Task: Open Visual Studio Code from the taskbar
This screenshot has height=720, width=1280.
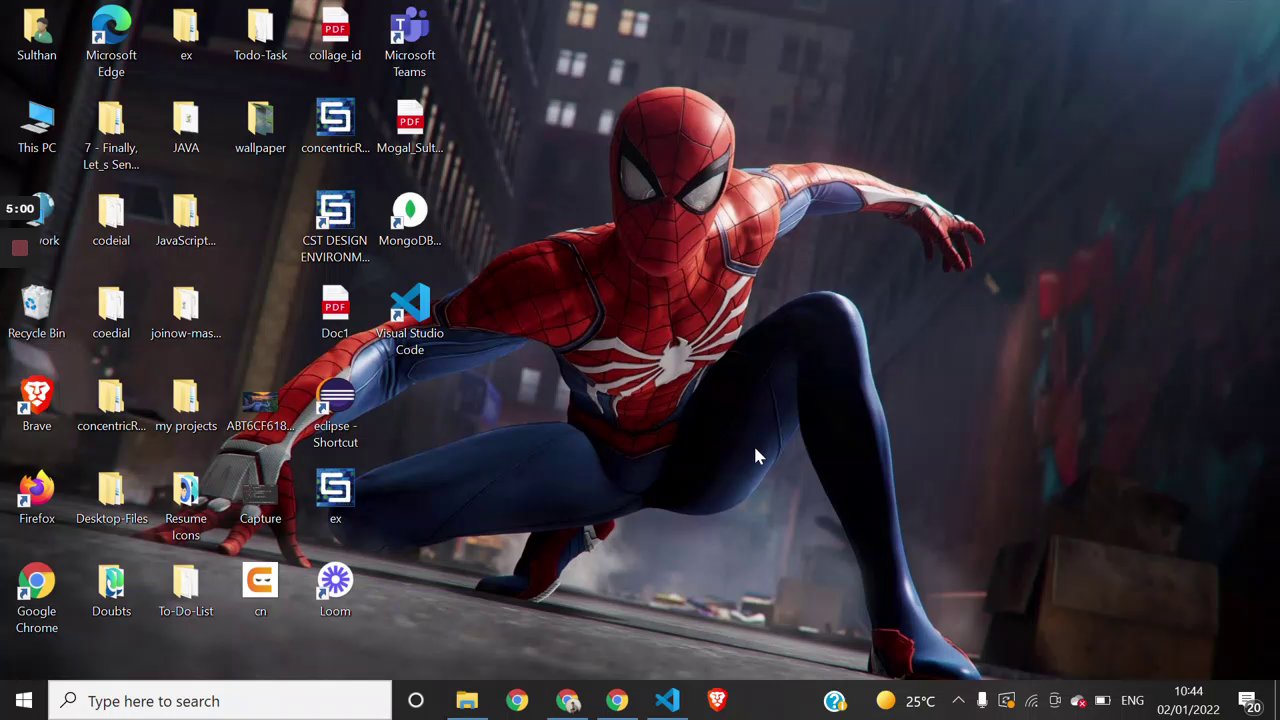Action: click(x=667, y=701)
